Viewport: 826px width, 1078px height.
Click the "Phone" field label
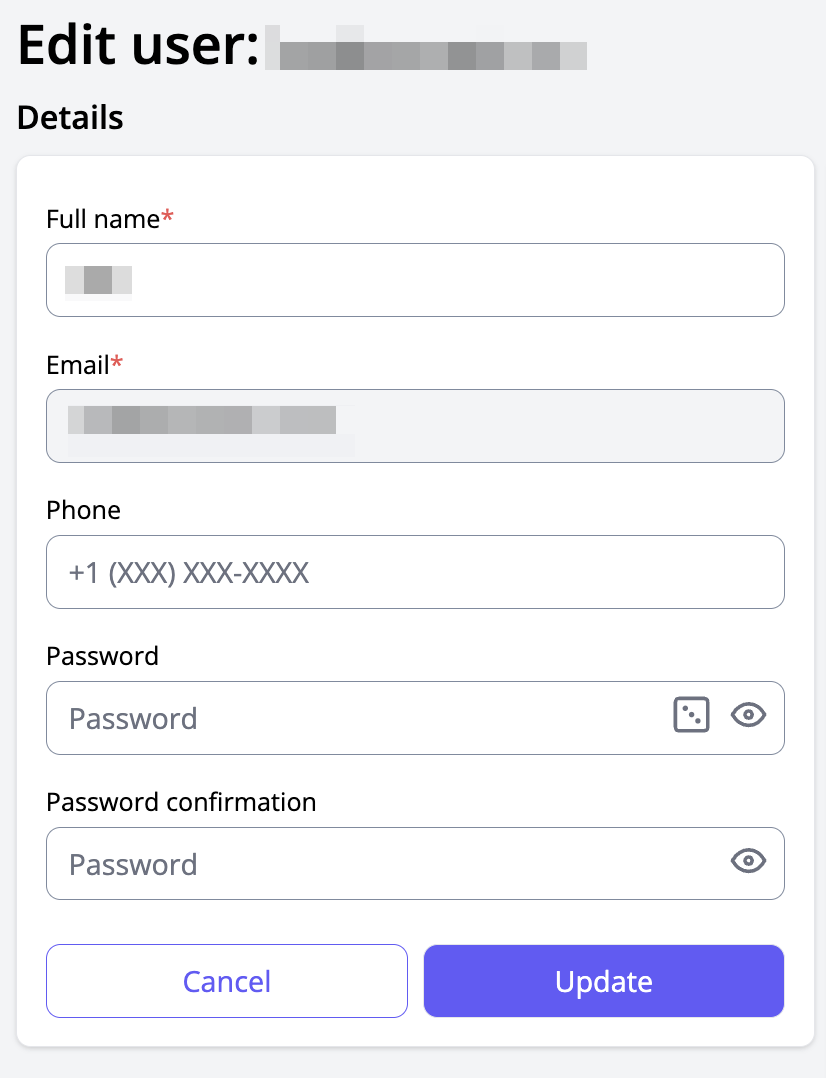[x=83, y=511]
